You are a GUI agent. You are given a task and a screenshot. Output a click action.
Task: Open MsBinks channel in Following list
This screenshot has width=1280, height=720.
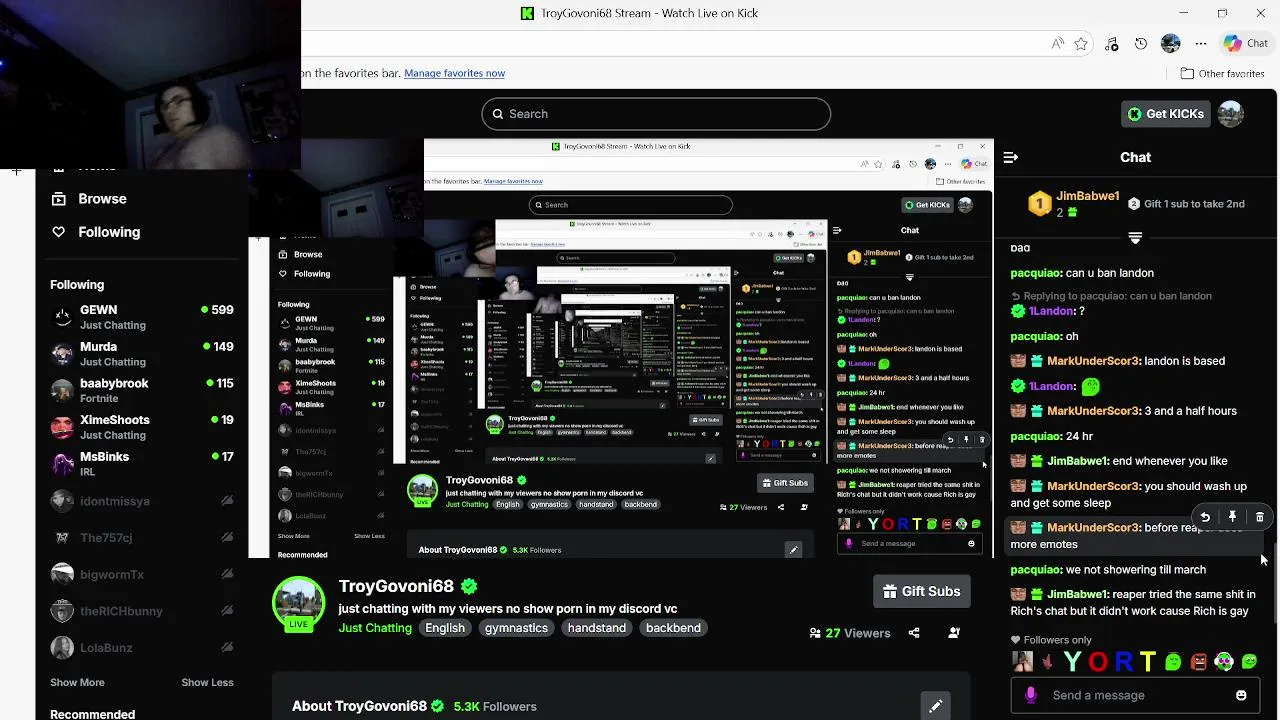[141, 464]
